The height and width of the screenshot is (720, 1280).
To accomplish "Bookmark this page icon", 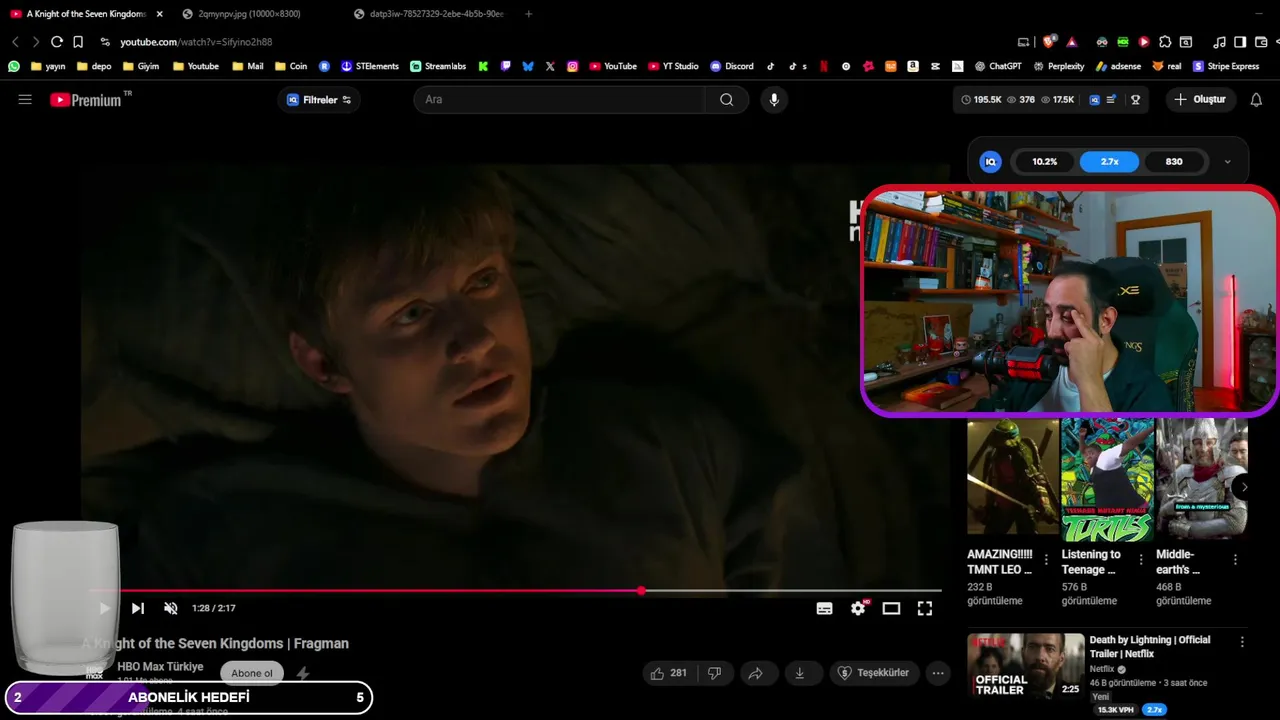I will pos(78,42).
